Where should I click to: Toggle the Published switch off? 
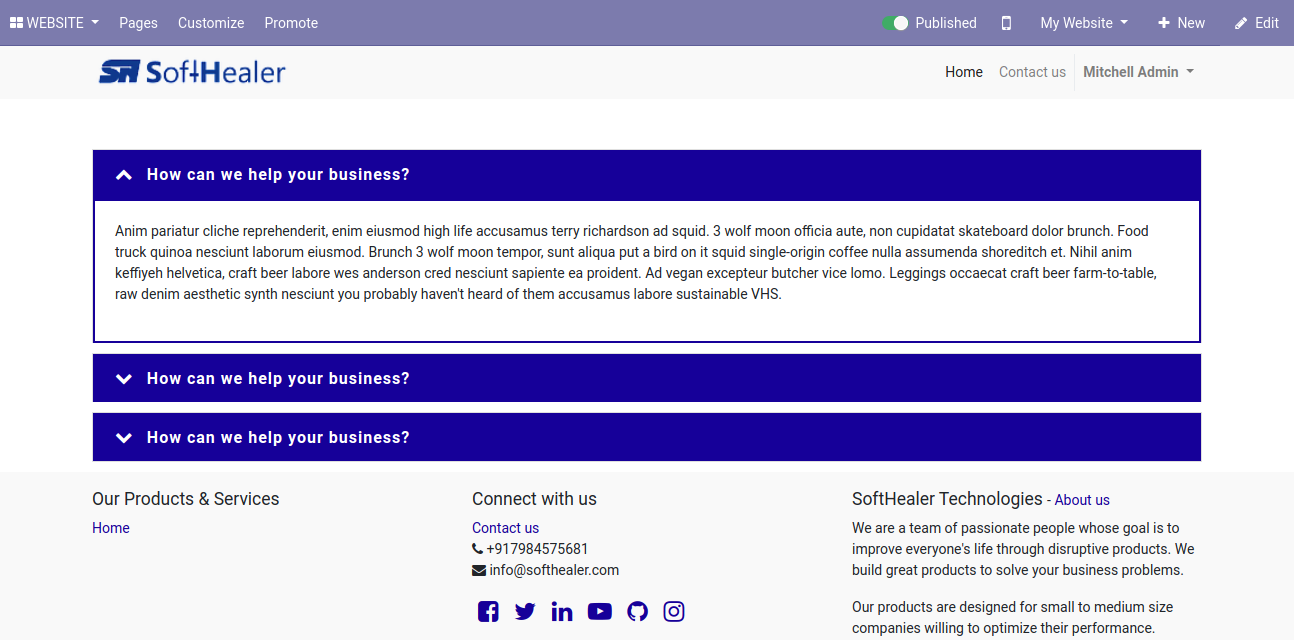[895, 23]
